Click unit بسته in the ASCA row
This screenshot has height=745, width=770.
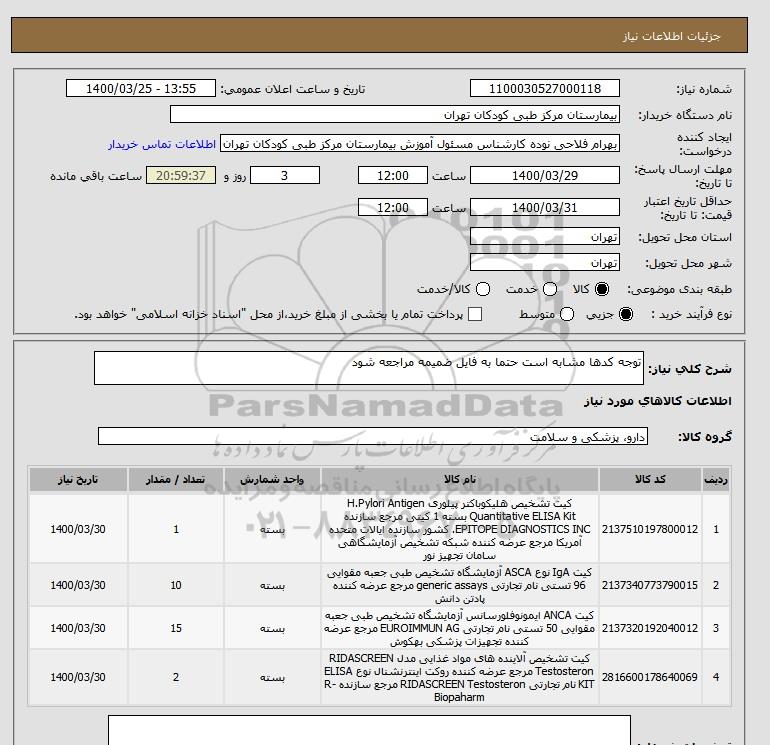pyautogui.click(x=273, y=585)
